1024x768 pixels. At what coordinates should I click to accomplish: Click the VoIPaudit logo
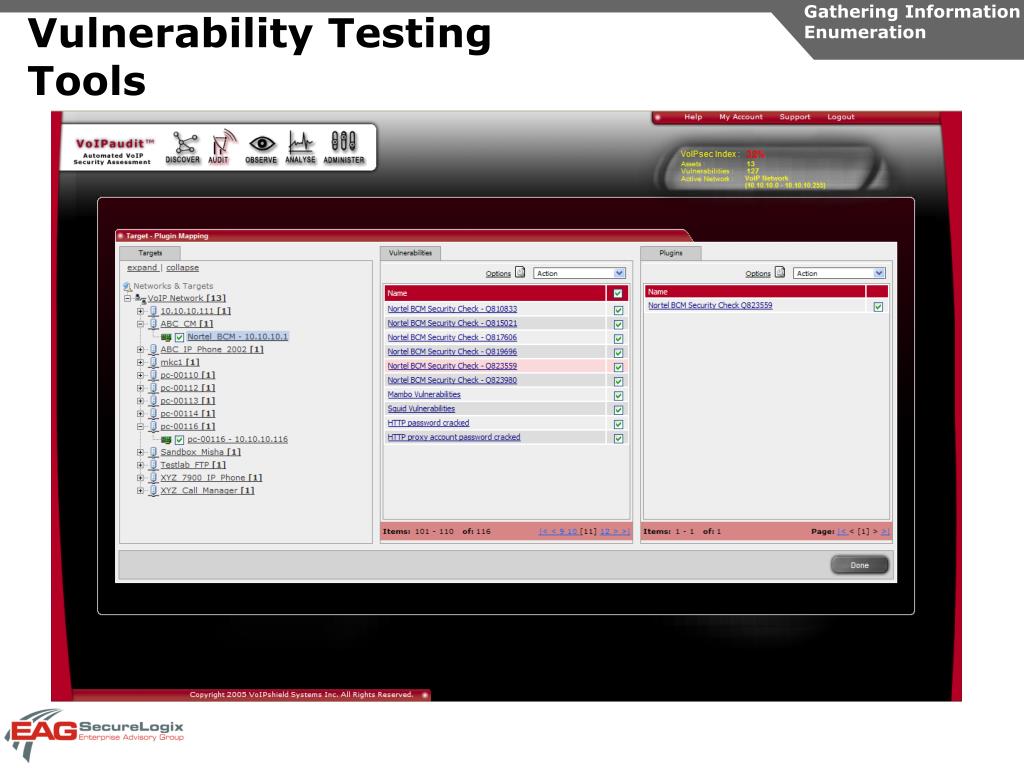click(x=112, y=150)
